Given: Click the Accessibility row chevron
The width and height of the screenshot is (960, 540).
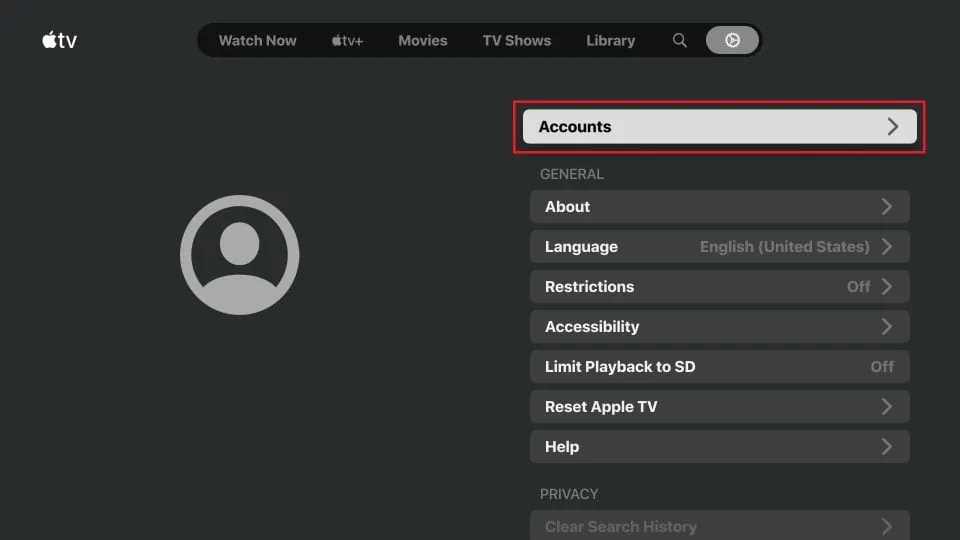Looking at the screenshot, I should (887, 326).
